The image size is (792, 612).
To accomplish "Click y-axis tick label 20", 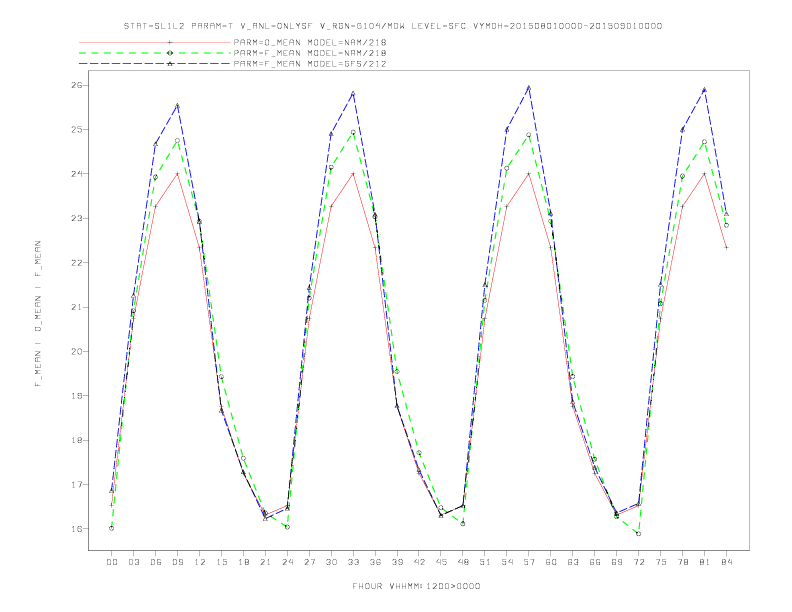I will point(77,351).
